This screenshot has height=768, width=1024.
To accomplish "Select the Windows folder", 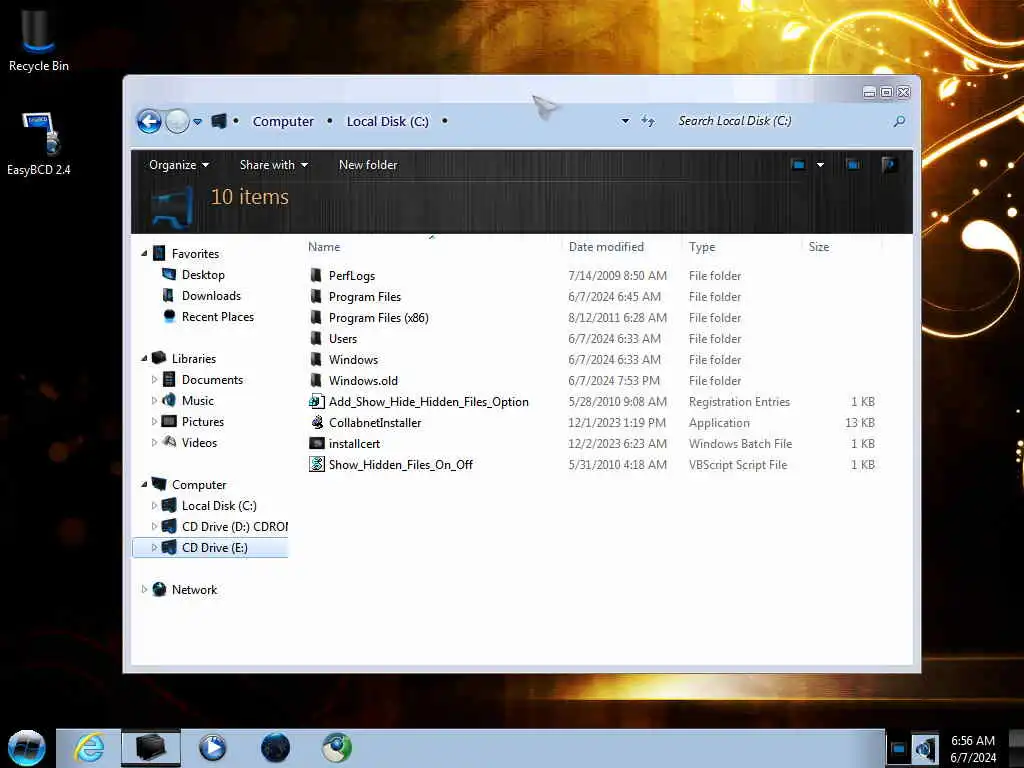I will (353, 359).
